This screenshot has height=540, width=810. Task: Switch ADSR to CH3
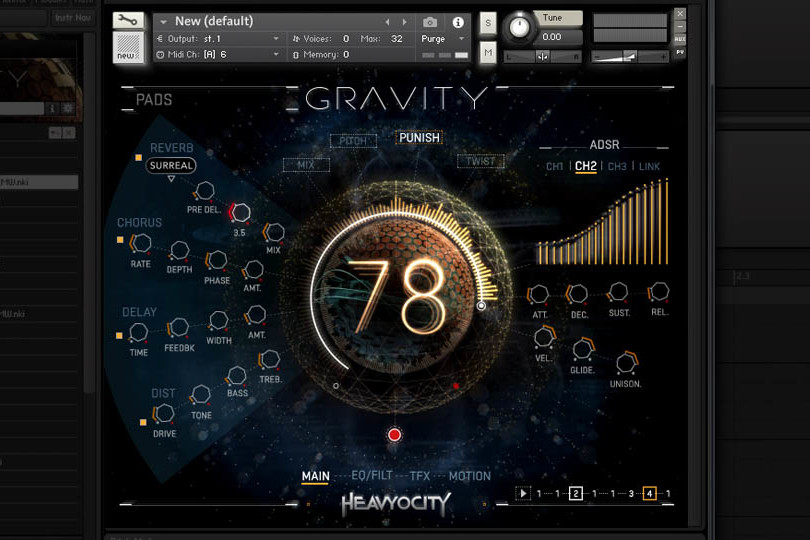(617, 166)
